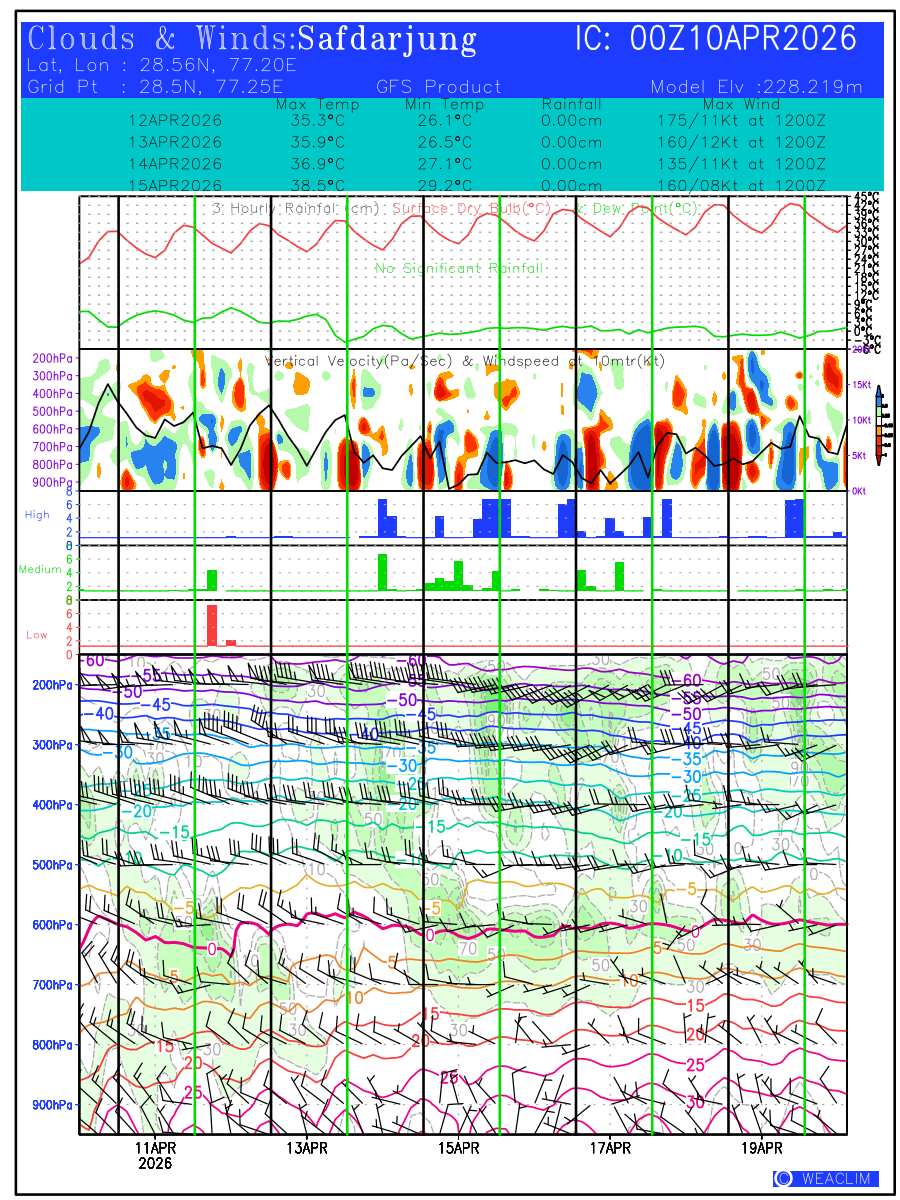The height and width of the screenshot is (1200, 900).
Task: Click the No Significant Rainfall text
Action: click(459, 268)
